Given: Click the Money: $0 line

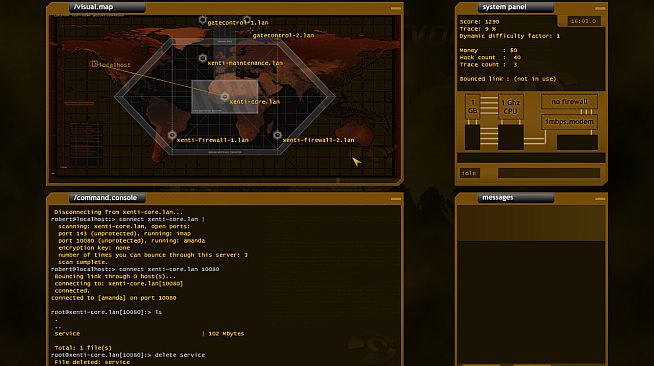Looking at the screenshot, I should point(488,50).
